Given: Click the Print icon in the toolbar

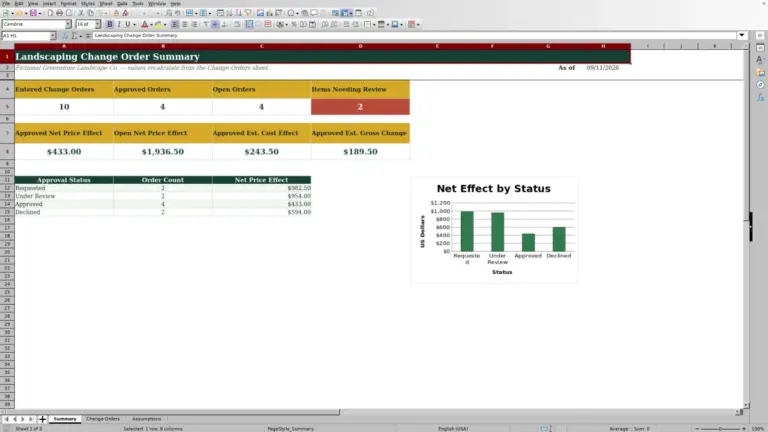Looking at the screenshot, I should (x=59, y=13).
